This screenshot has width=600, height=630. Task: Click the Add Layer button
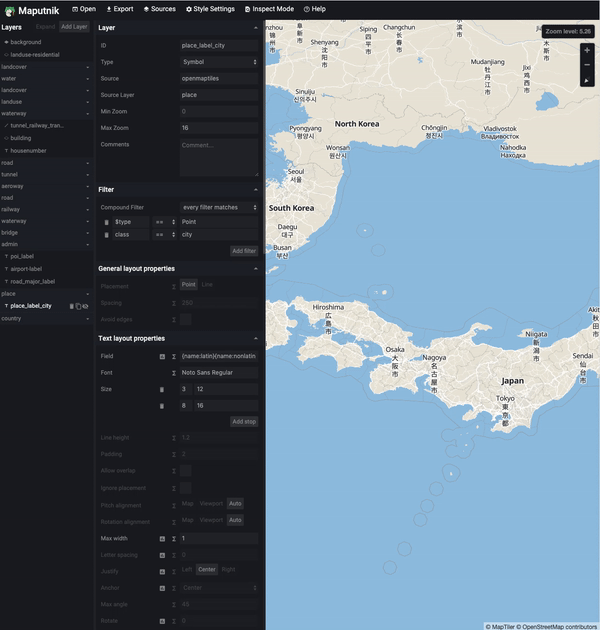(x=74, y=27)
